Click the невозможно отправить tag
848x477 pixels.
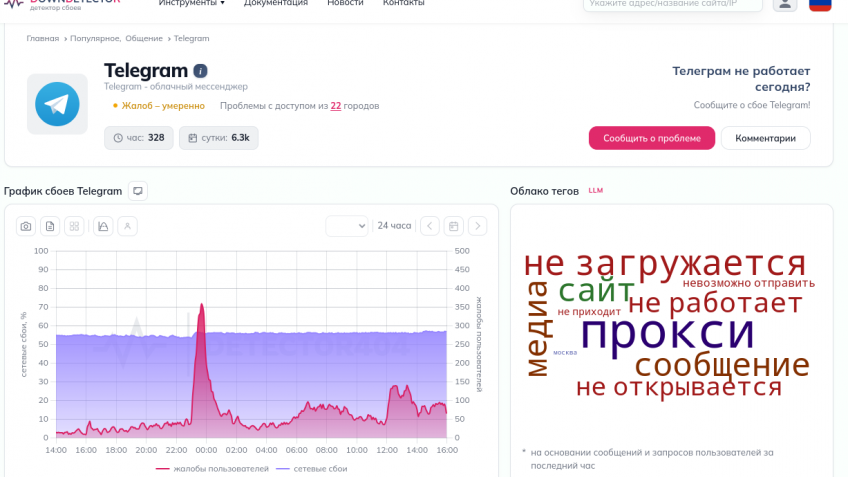(x=748, y=283)
